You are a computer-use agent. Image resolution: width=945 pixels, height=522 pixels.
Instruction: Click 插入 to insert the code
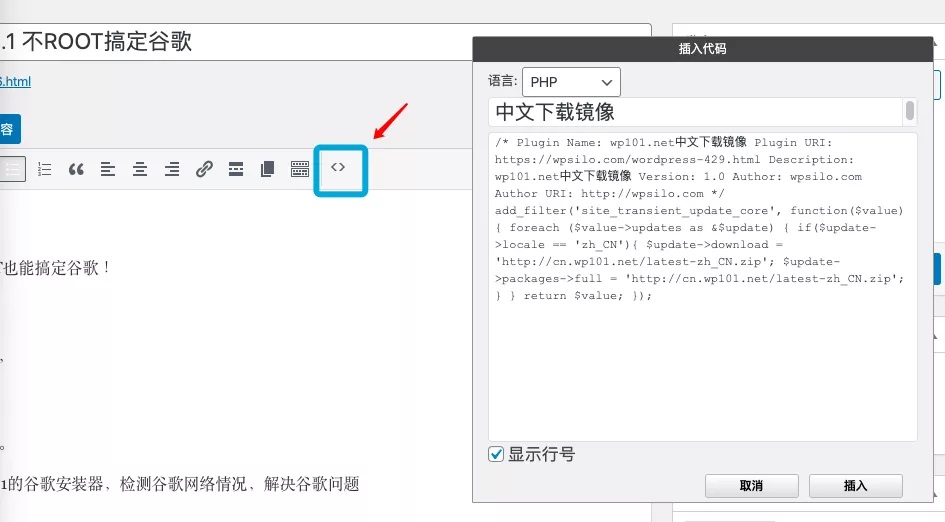(856, 486)
